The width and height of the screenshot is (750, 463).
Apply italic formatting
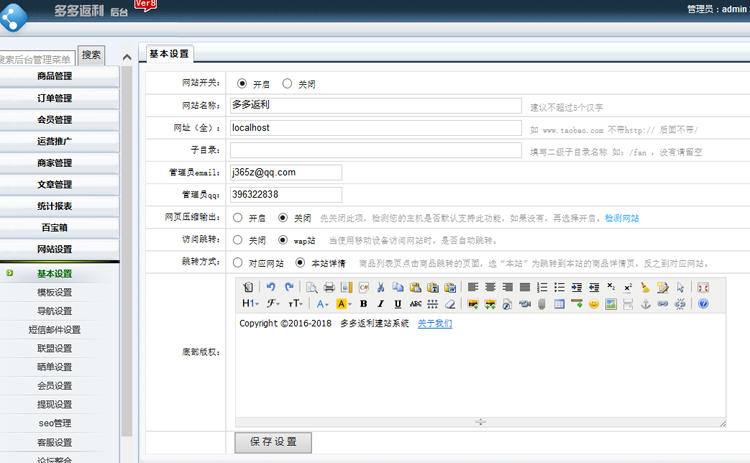point(381,304)
